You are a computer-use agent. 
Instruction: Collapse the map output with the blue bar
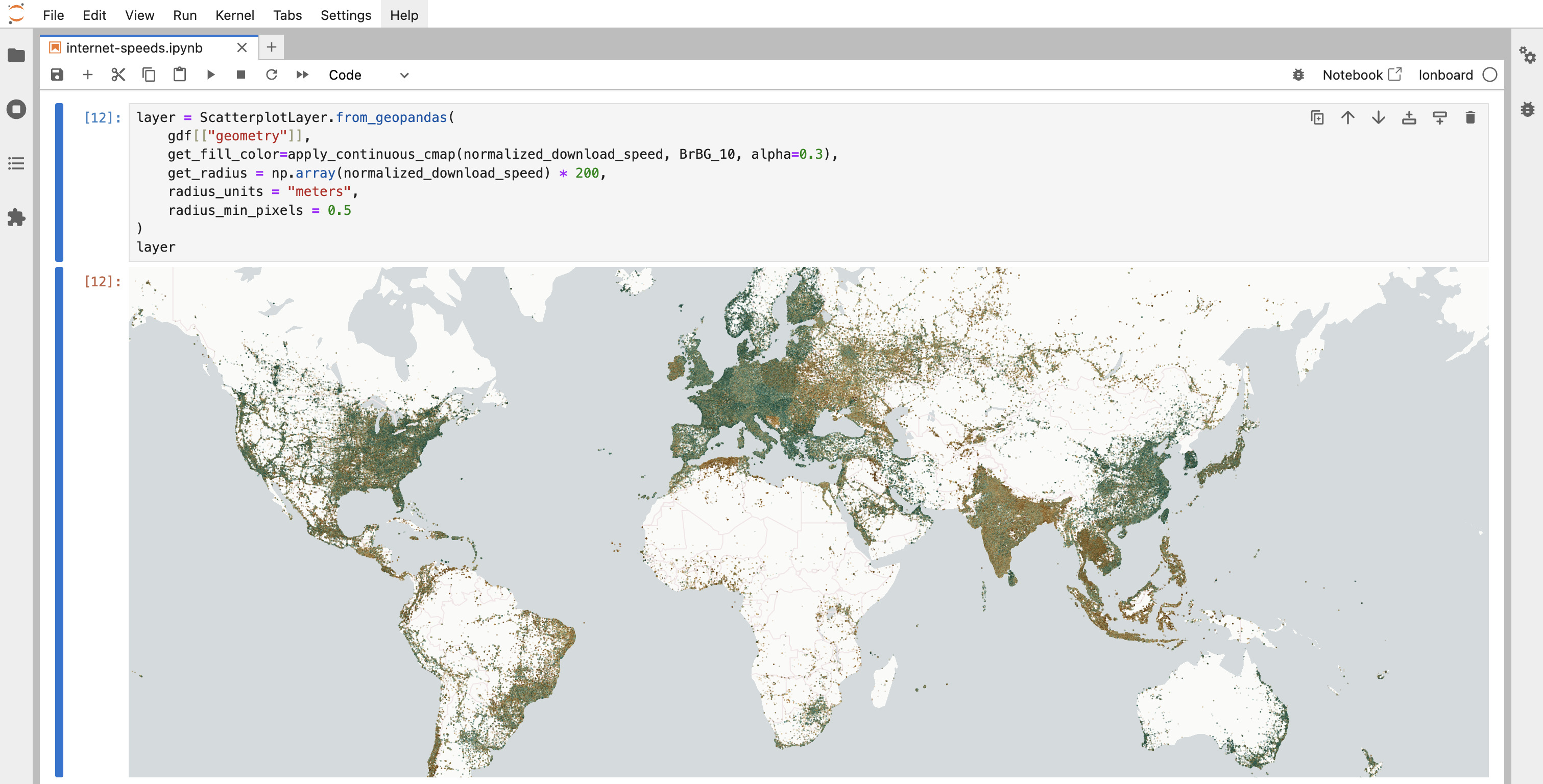[x=59, y=521]
